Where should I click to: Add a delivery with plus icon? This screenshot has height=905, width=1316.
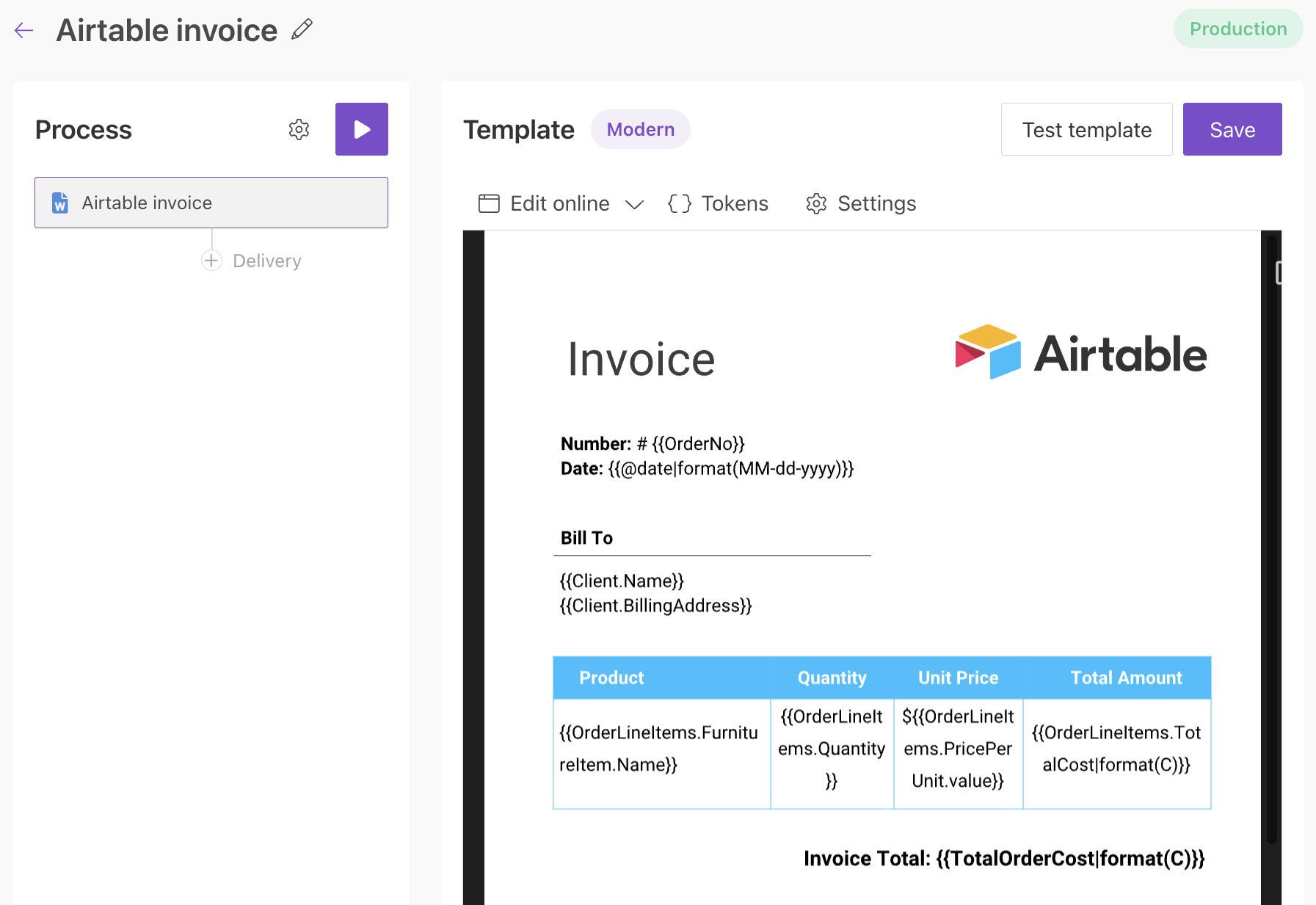coord(211,261)
